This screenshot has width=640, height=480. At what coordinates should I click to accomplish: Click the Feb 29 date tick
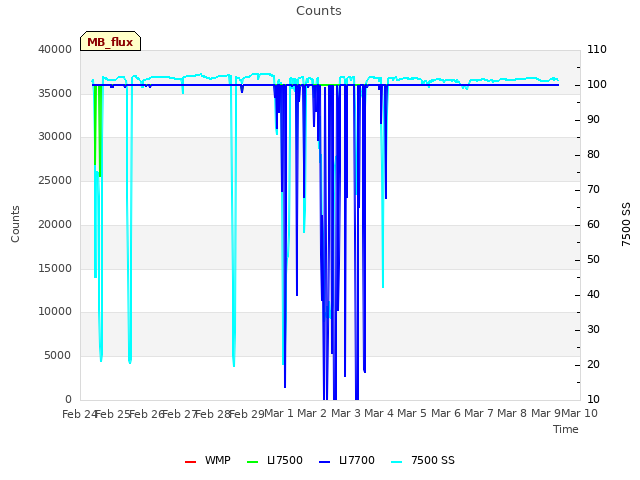point(247,414)
